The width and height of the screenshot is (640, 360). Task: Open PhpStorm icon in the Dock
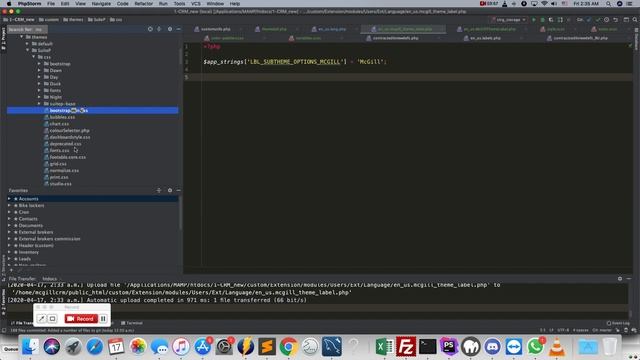click(x=449, y=347)
